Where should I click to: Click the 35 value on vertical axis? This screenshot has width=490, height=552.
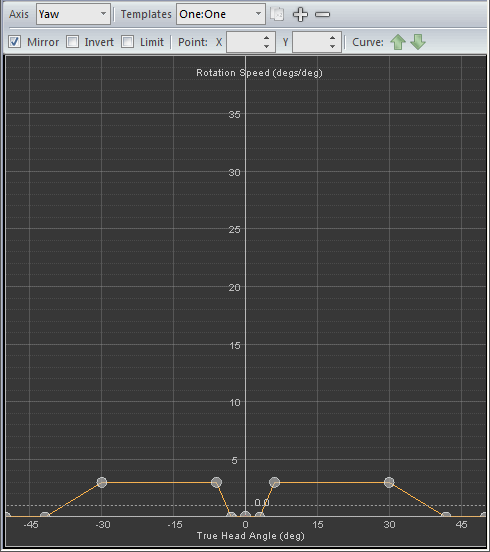pyautogui.click(x=234, y=114)
